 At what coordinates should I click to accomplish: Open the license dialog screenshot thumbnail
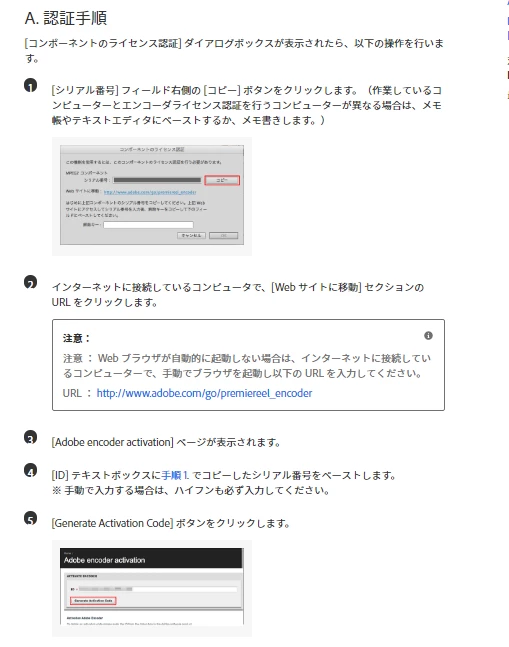(152, 196)
